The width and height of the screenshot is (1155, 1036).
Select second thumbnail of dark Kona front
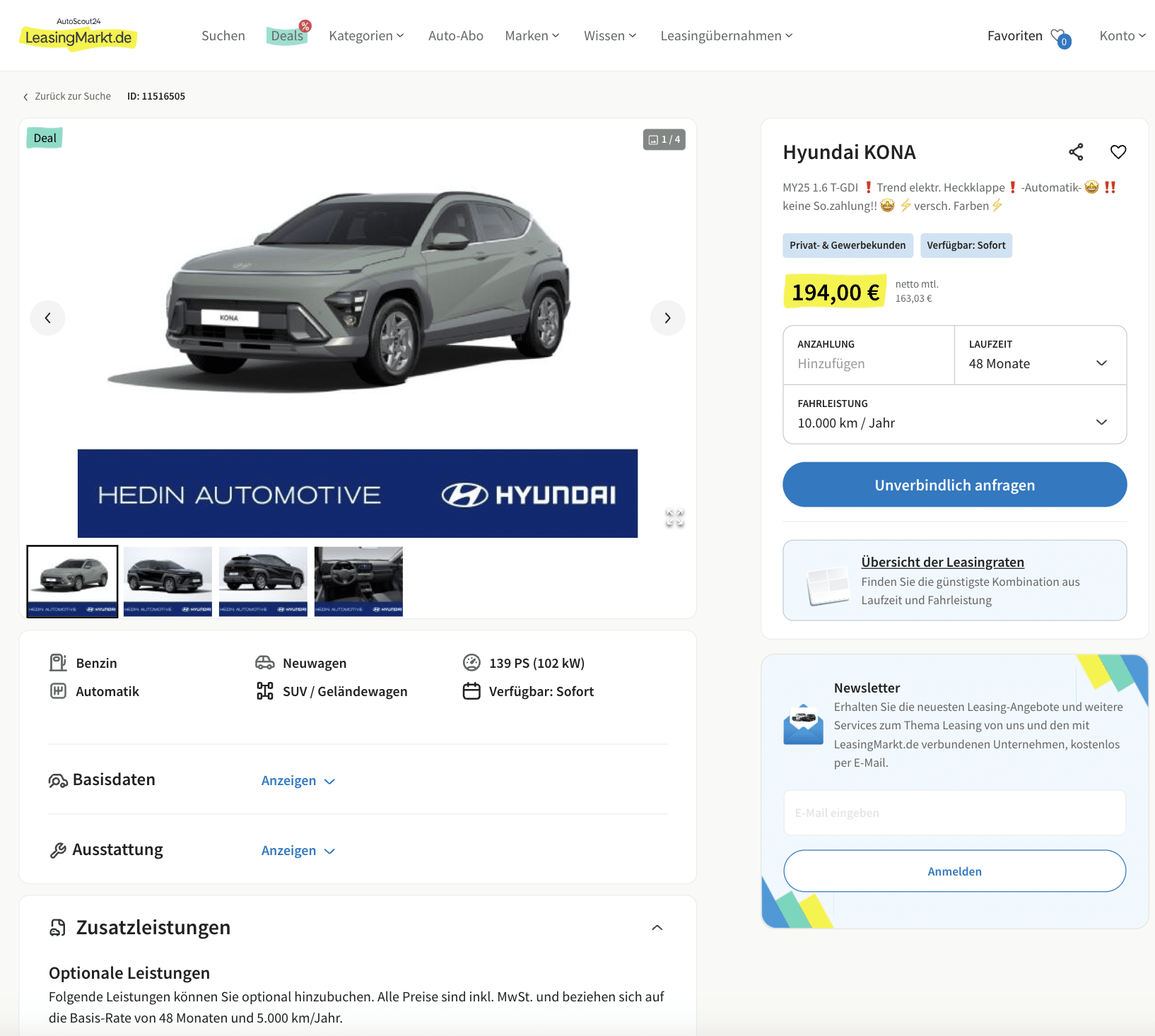pyautogui.click(x=168, y=582)
